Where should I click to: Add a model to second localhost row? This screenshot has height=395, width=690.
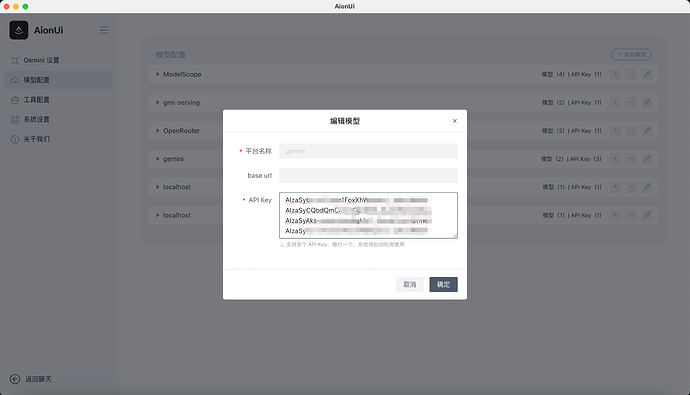[x=615, y=215]
